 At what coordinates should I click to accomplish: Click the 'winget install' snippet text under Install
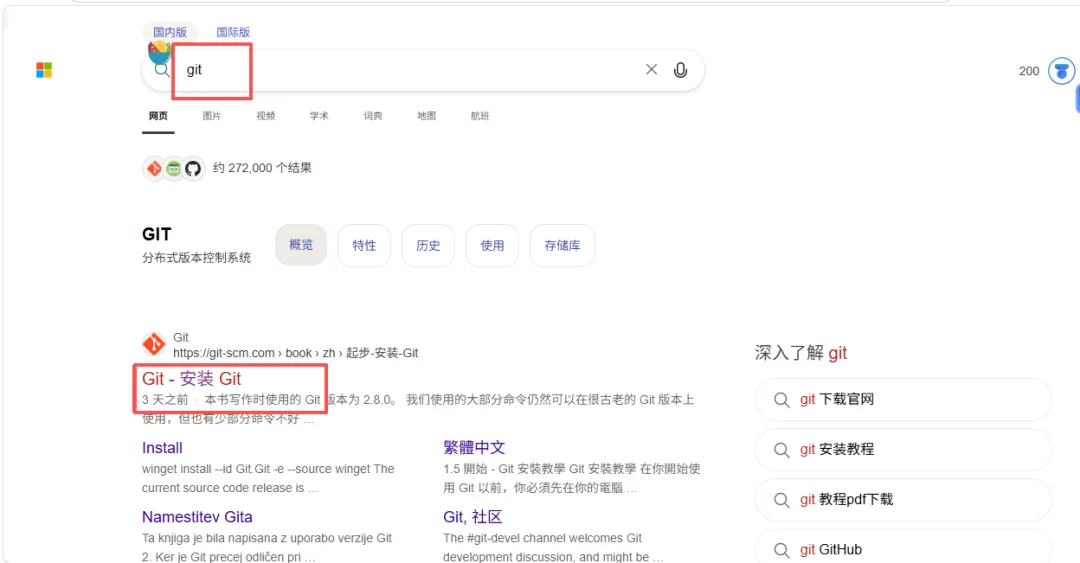coord(268,478)
